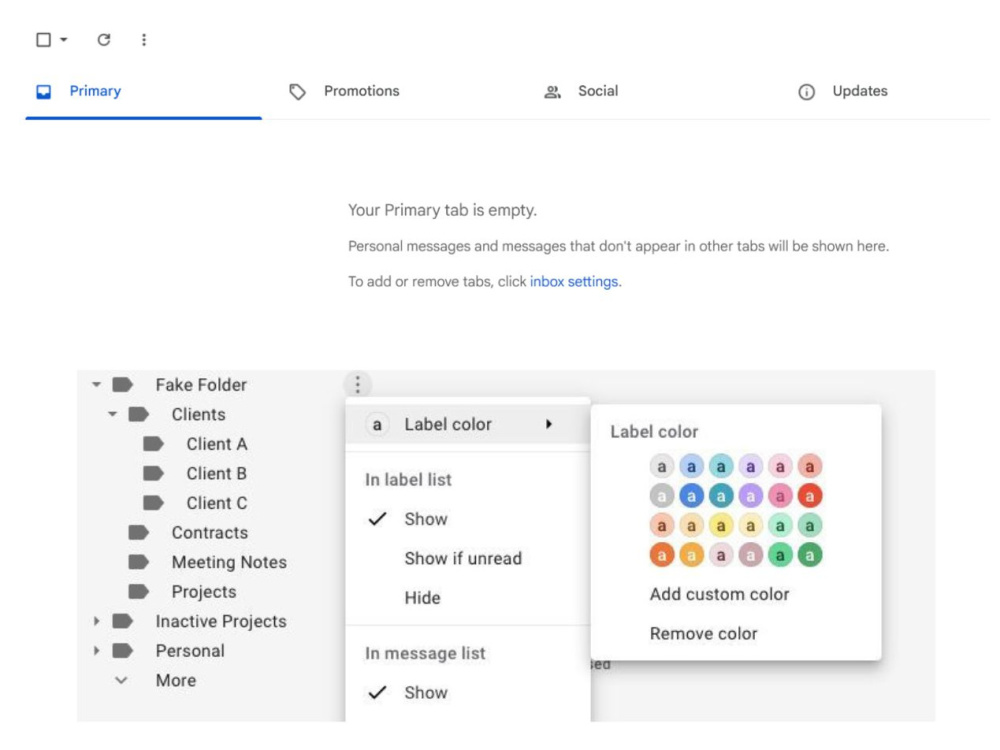Pick the light teal color swatch
Image resolution: width=1000 pixels, height=750 pixels.
coord(721,467)
